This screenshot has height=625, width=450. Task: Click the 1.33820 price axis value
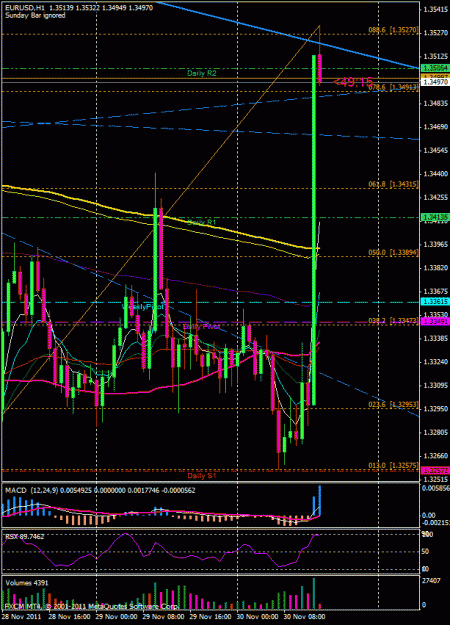click(x=436, y=267)
